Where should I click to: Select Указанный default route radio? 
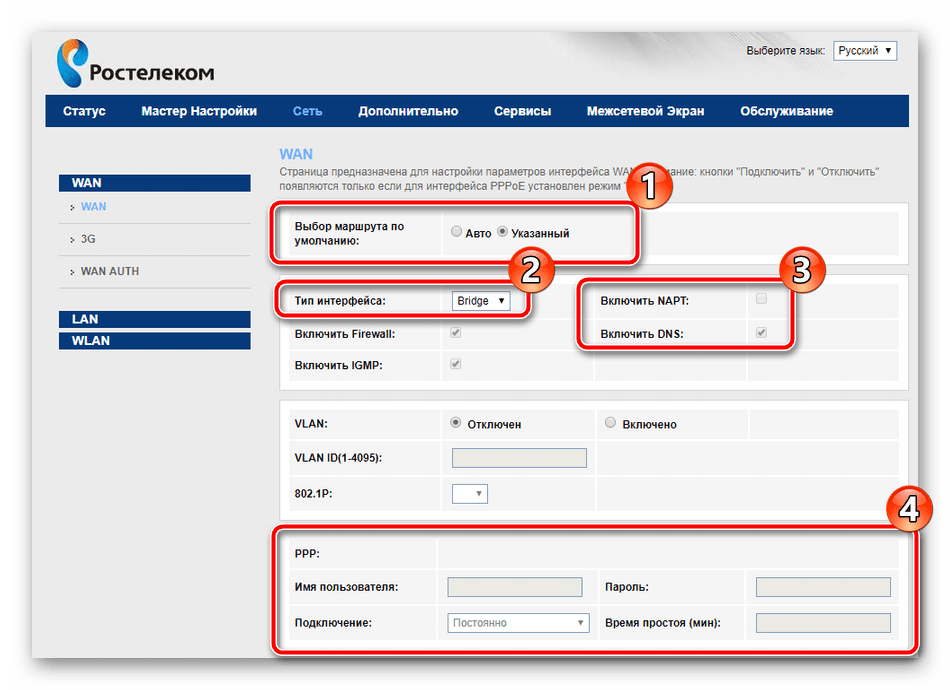(x=502, y=231)
